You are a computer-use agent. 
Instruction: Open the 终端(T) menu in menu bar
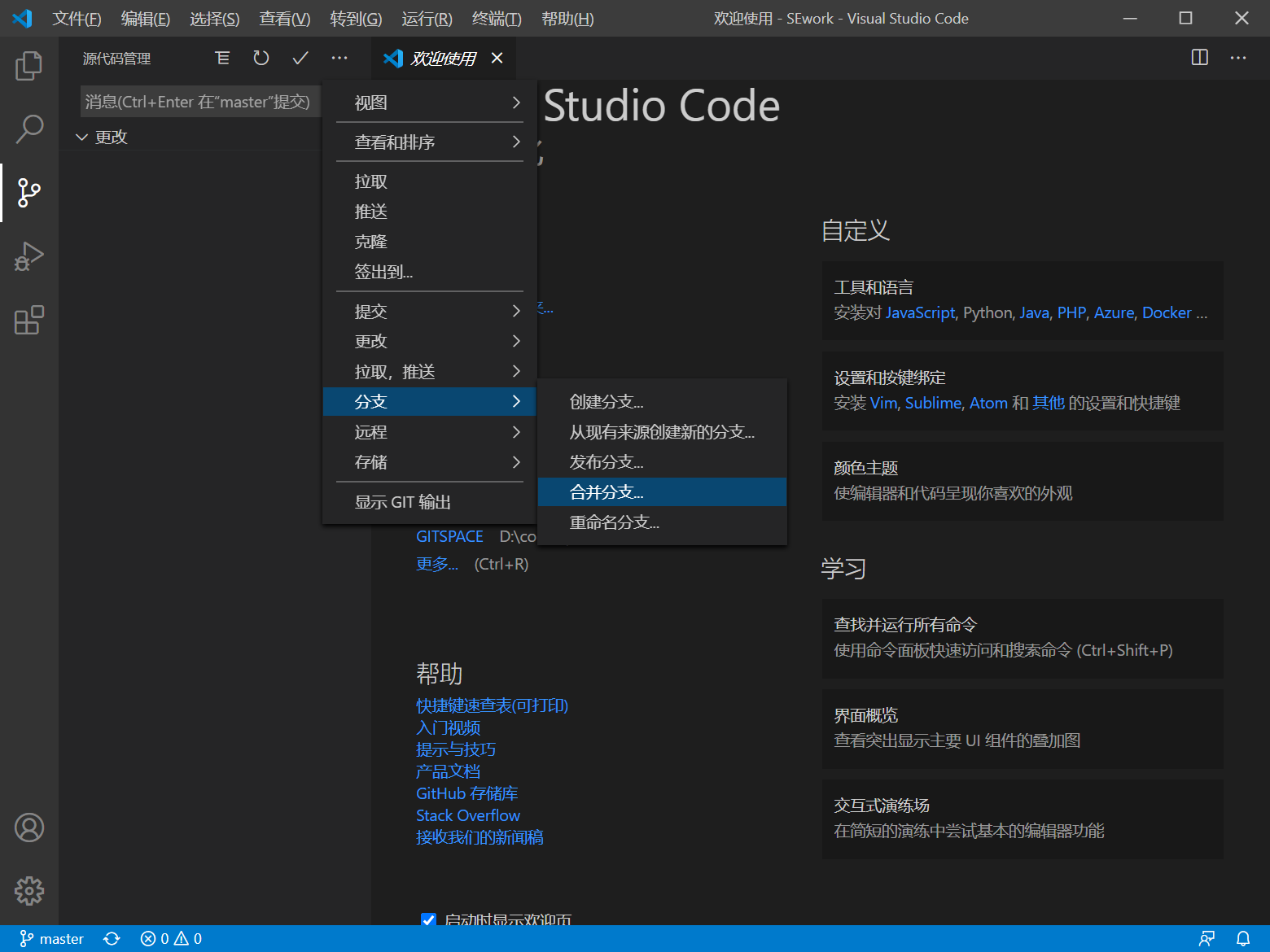497,19
